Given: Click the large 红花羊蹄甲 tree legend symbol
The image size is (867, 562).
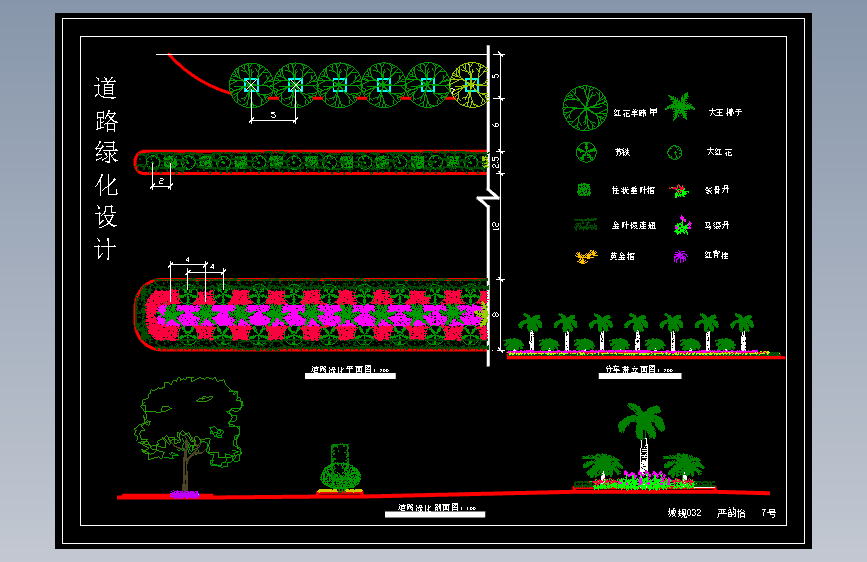Looking at the screenshot, I should coord(585,108).
